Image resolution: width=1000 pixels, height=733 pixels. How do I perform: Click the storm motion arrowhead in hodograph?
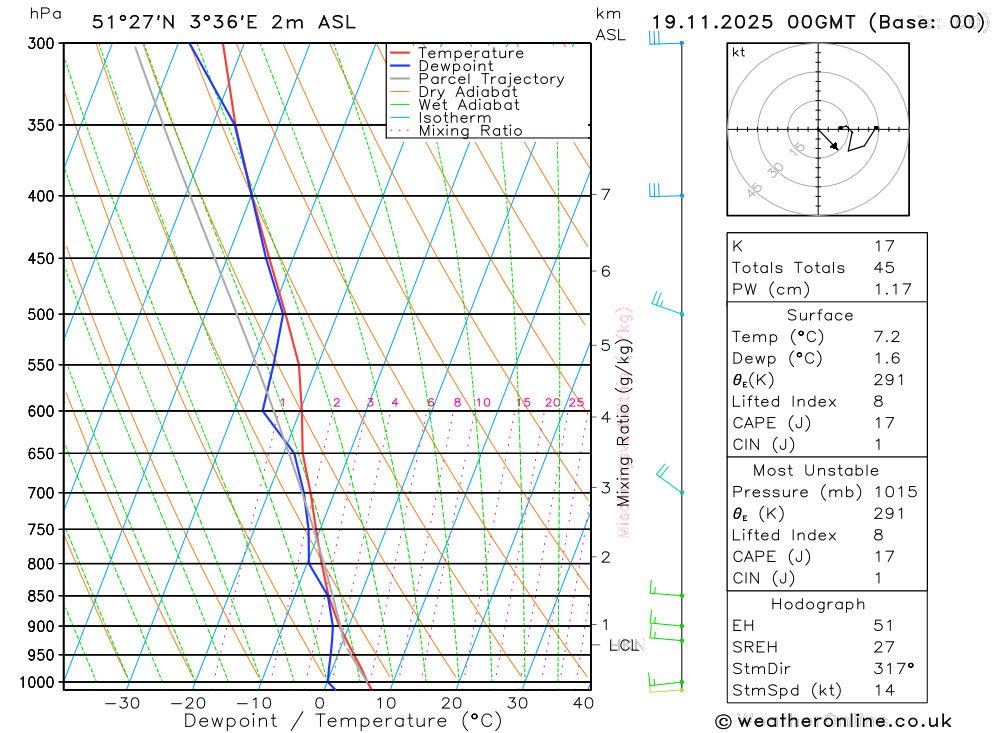[x=835, y=147]
